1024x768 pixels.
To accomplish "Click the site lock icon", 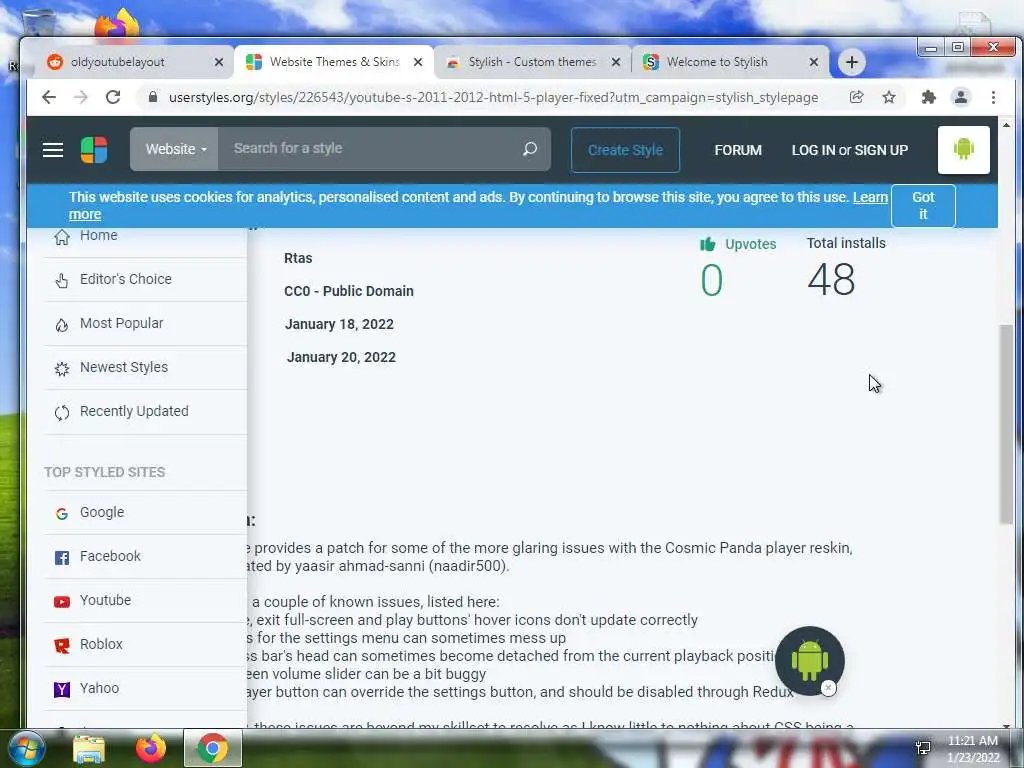I will click(153, 97).
